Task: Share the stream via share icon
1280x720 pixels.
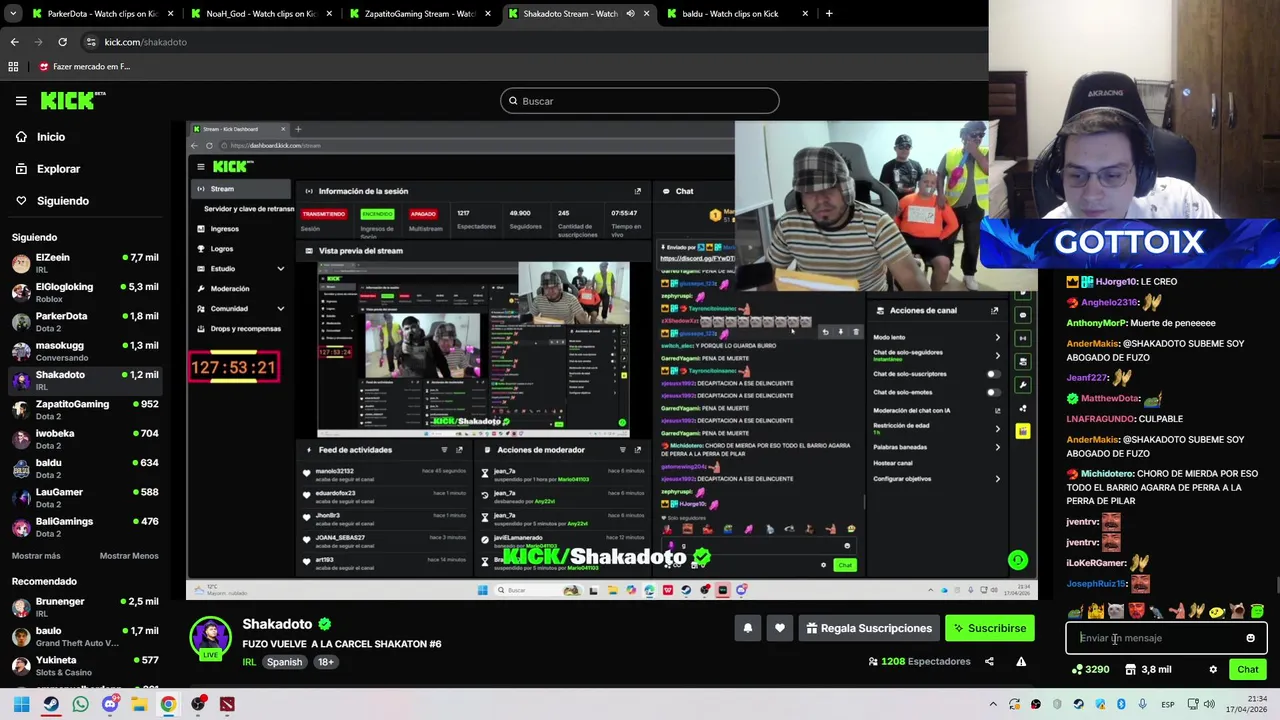Action: 989,662
